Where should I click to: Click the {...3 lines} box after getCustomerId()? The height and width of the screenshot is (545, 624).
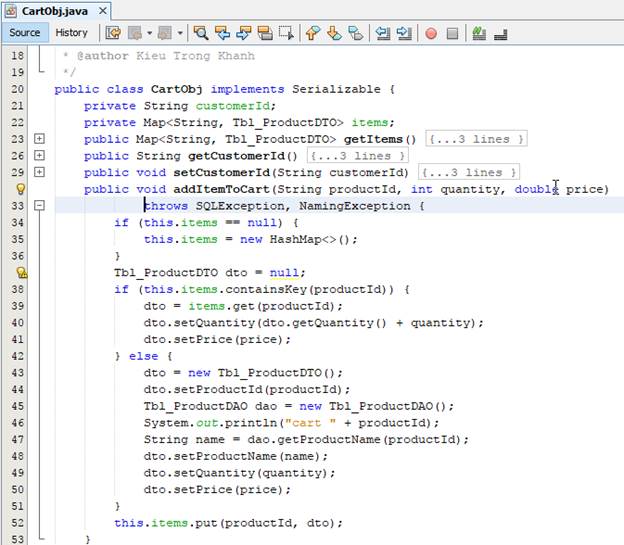[x=358, y=156]
